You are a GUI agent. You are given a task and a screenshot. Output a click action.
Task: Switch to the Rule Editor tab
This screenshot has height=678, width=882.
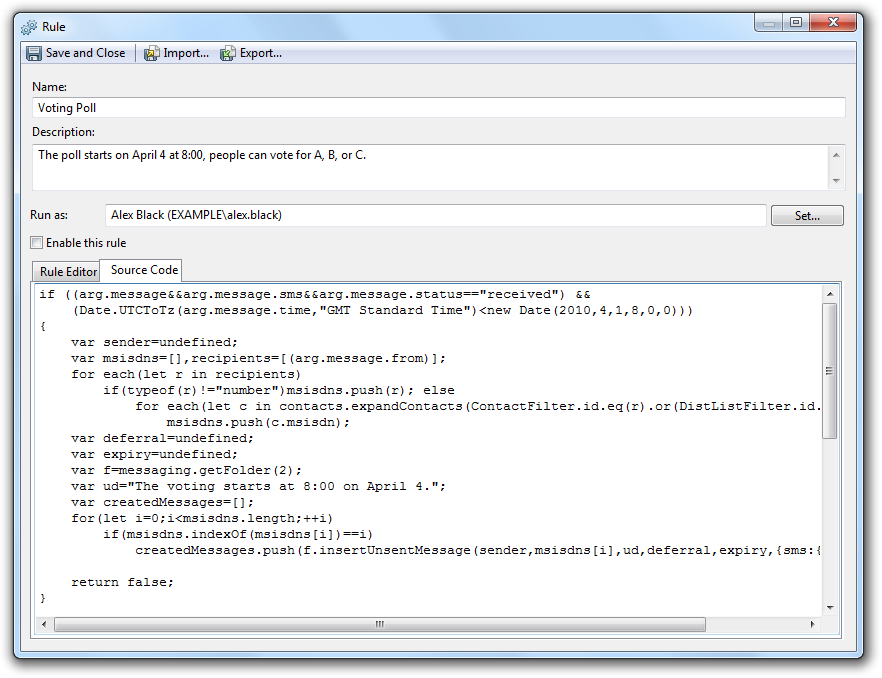click(x=68, y=271)
